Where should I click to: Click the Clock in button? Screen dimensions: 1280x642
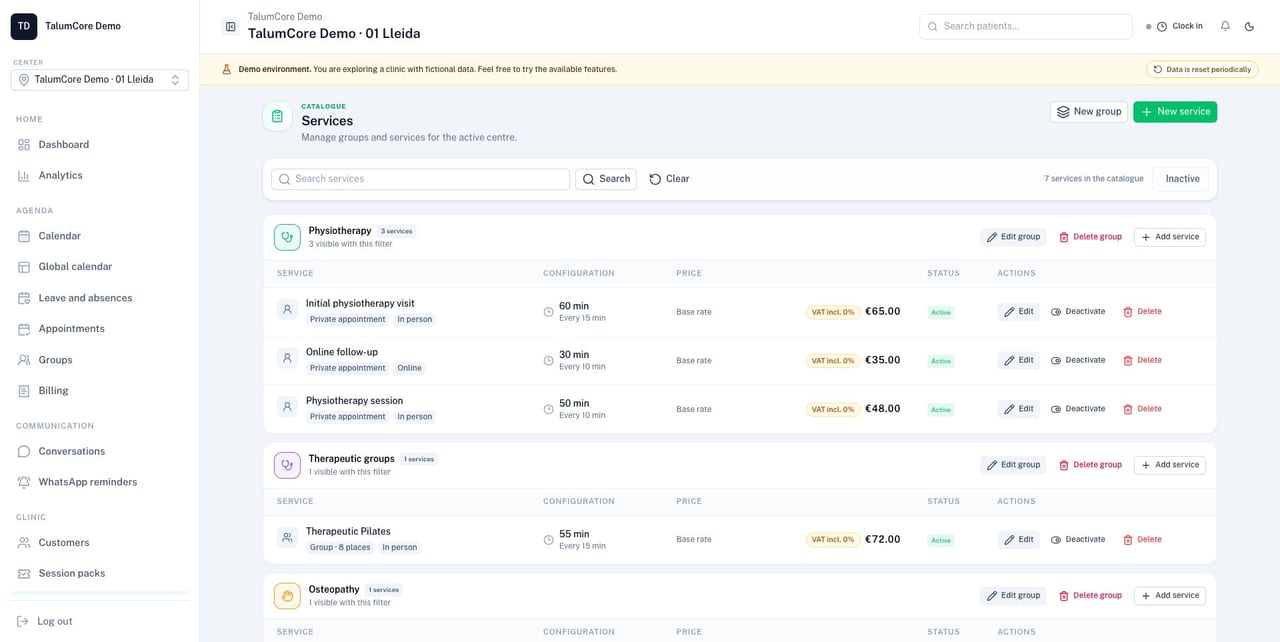(x=1179, y=26)
